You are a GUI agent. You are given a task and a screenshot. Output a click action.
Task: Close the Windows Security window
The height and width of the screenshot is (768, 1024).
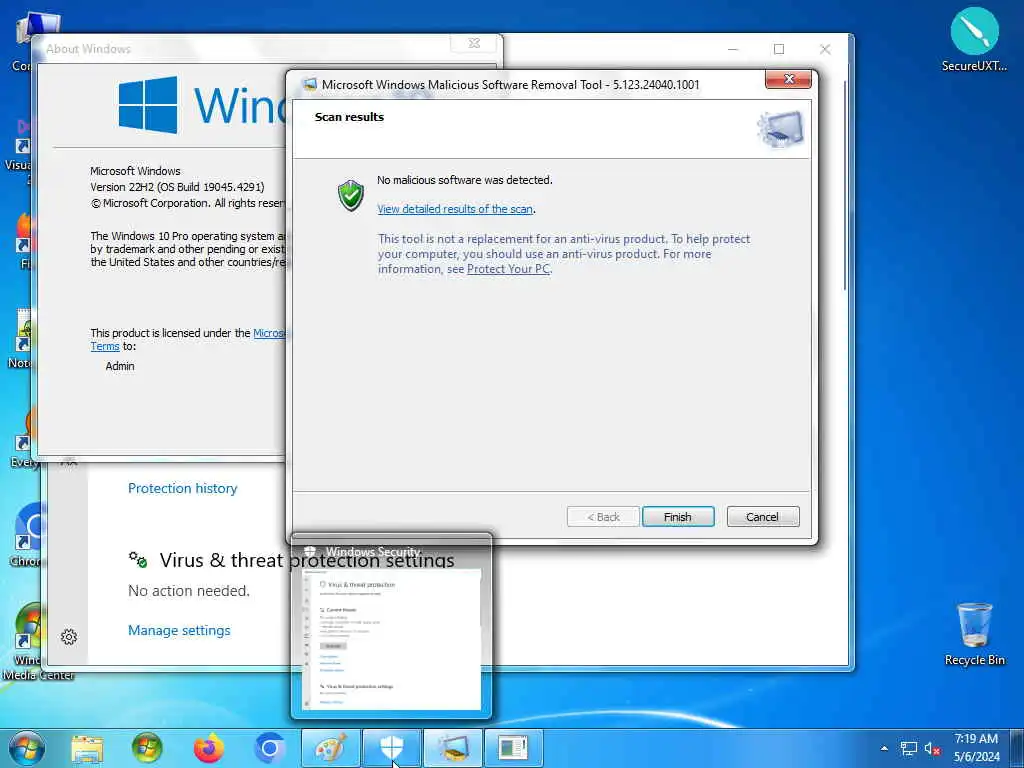click(x=825, y=49)
